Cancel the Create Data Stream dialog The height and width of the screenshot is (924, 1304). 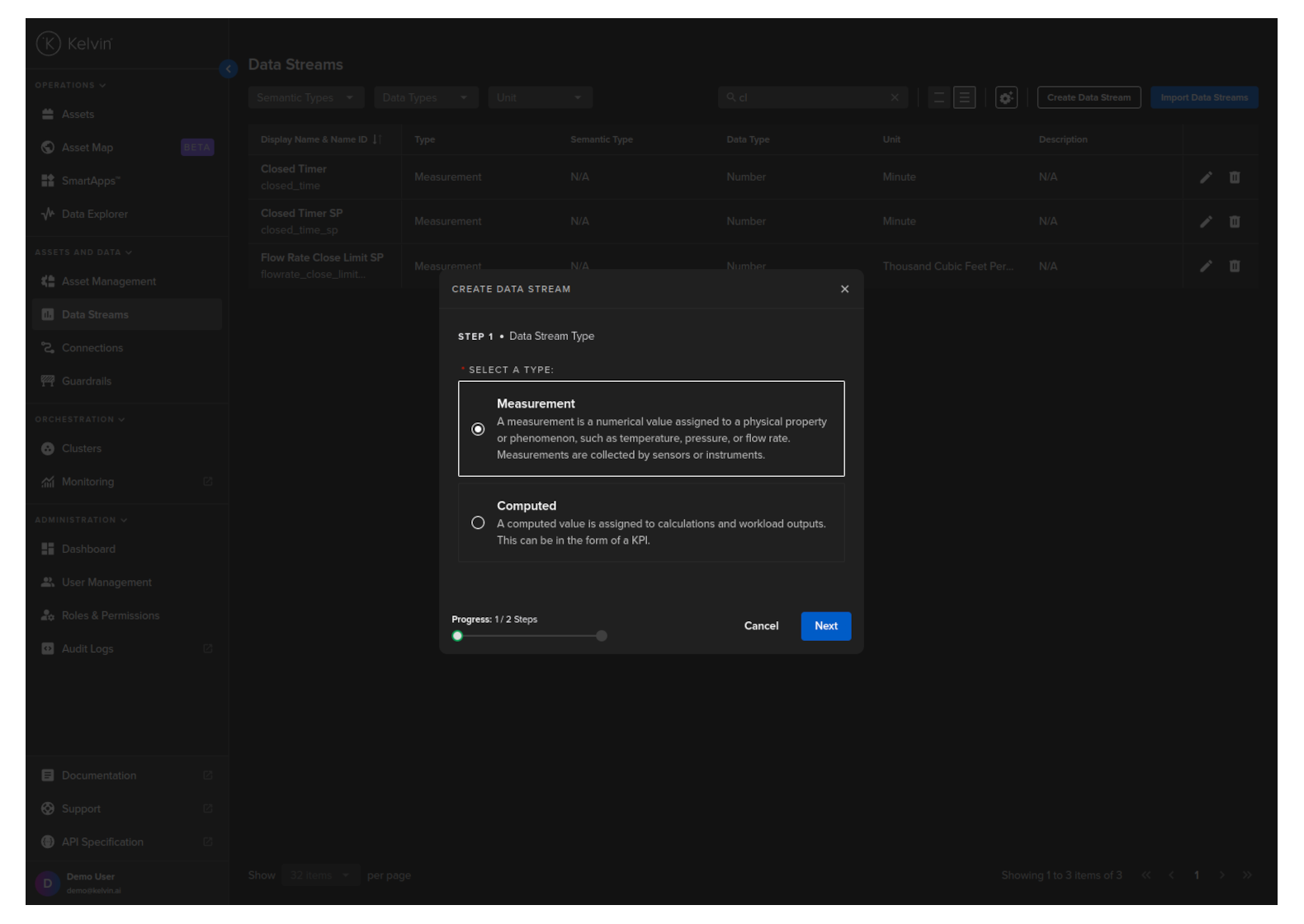click(x=761, y=626)
